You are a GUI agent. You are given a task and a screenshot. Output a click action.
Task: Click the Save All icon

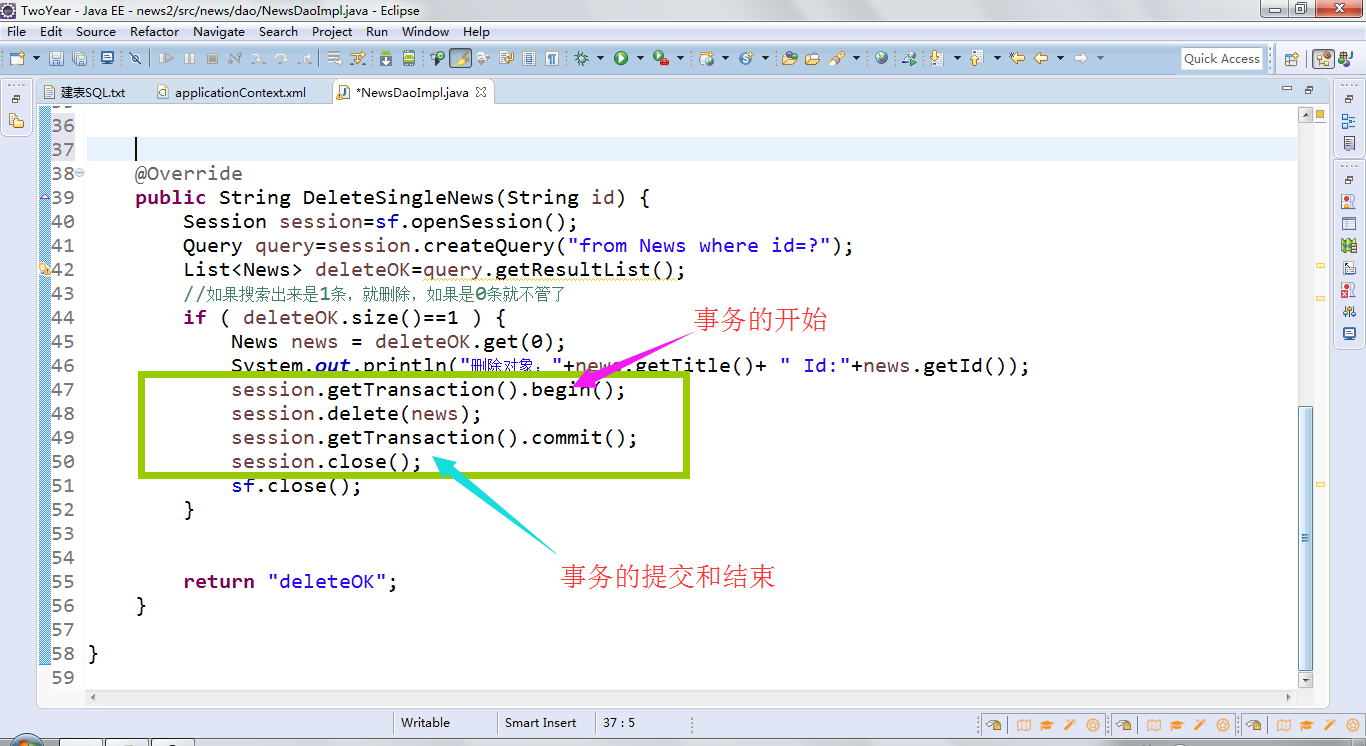click(x=79, y=58)
